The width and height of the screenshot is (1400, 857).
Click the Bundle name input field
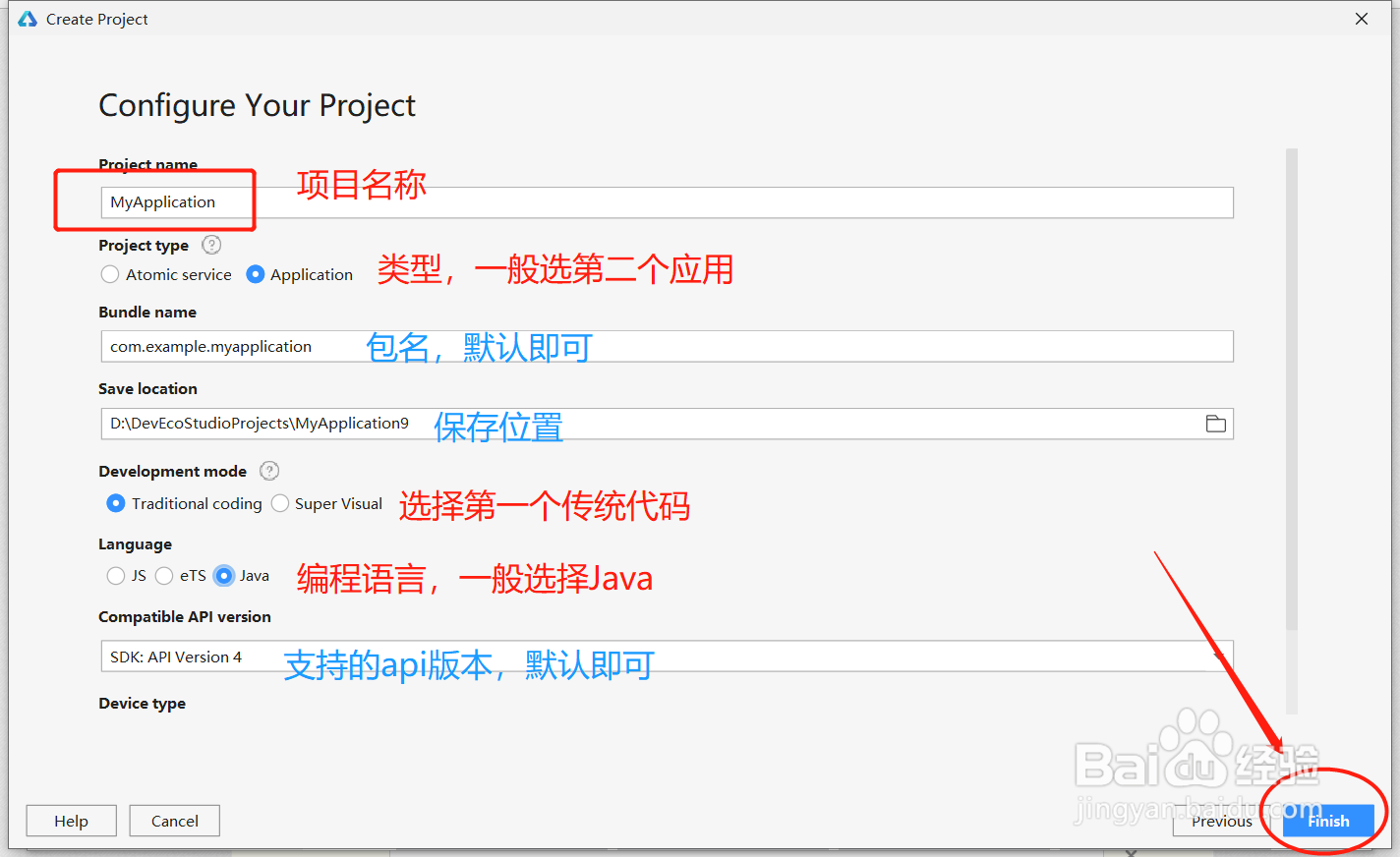(667, 346)
